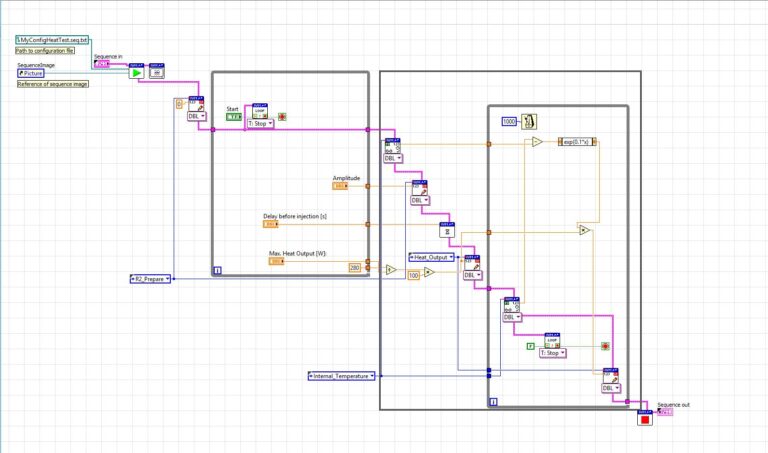Select the hourglass delay node
The height and width of the screenshot is (453, 768).
448,231
